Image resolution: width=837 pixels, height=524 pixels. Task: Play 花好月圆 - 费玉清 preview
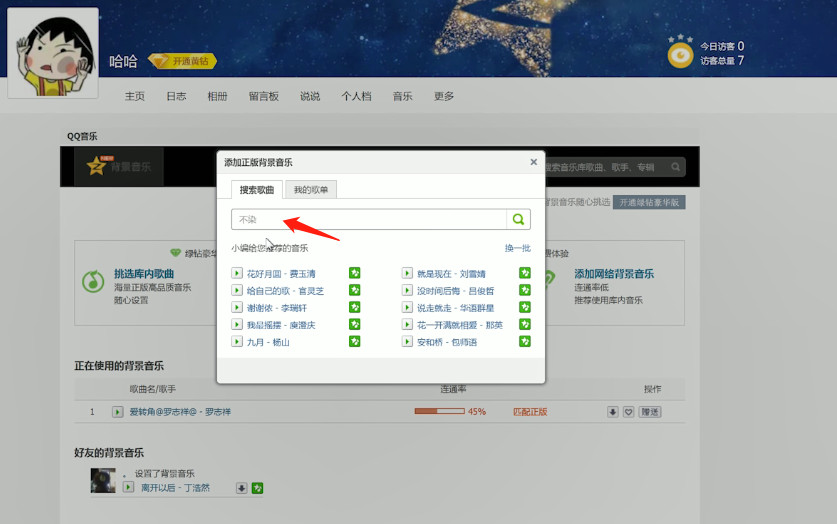[x=237, y=273]
